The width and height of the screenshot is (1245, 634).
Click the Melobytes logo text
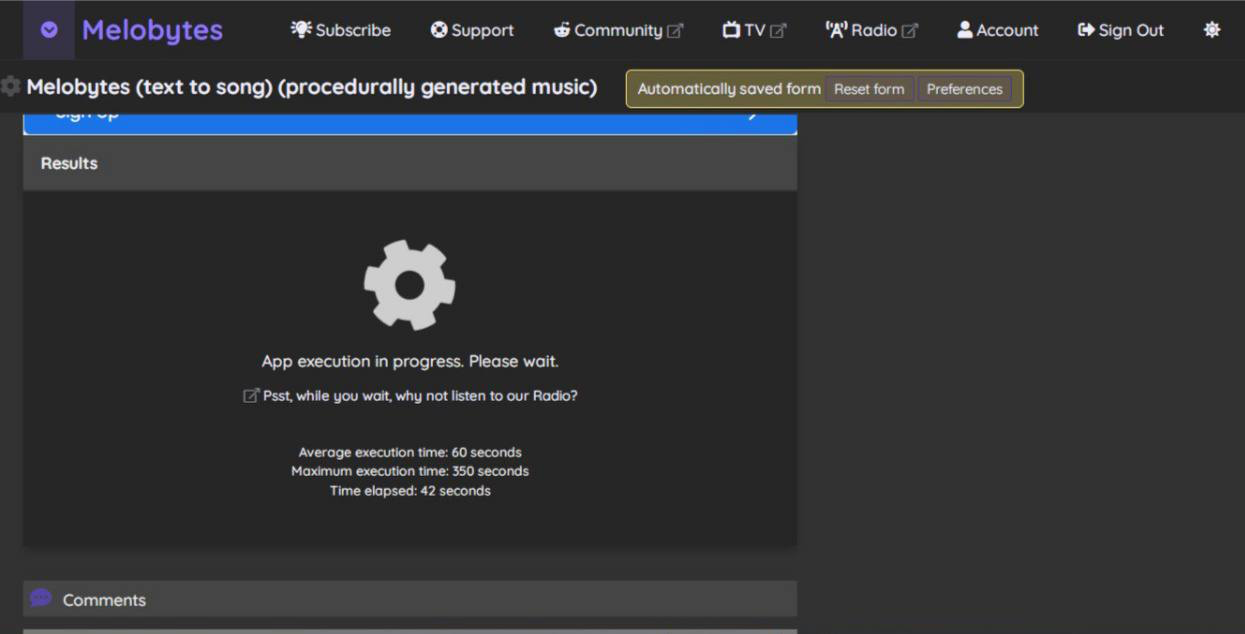coord(152,30)
